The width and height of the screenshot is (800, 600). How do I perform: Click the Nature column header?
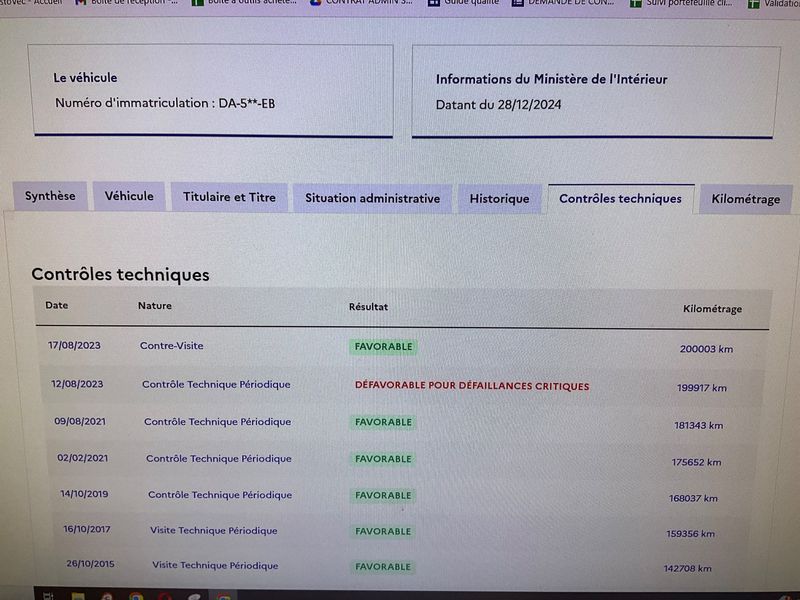(x=155, y=306)
